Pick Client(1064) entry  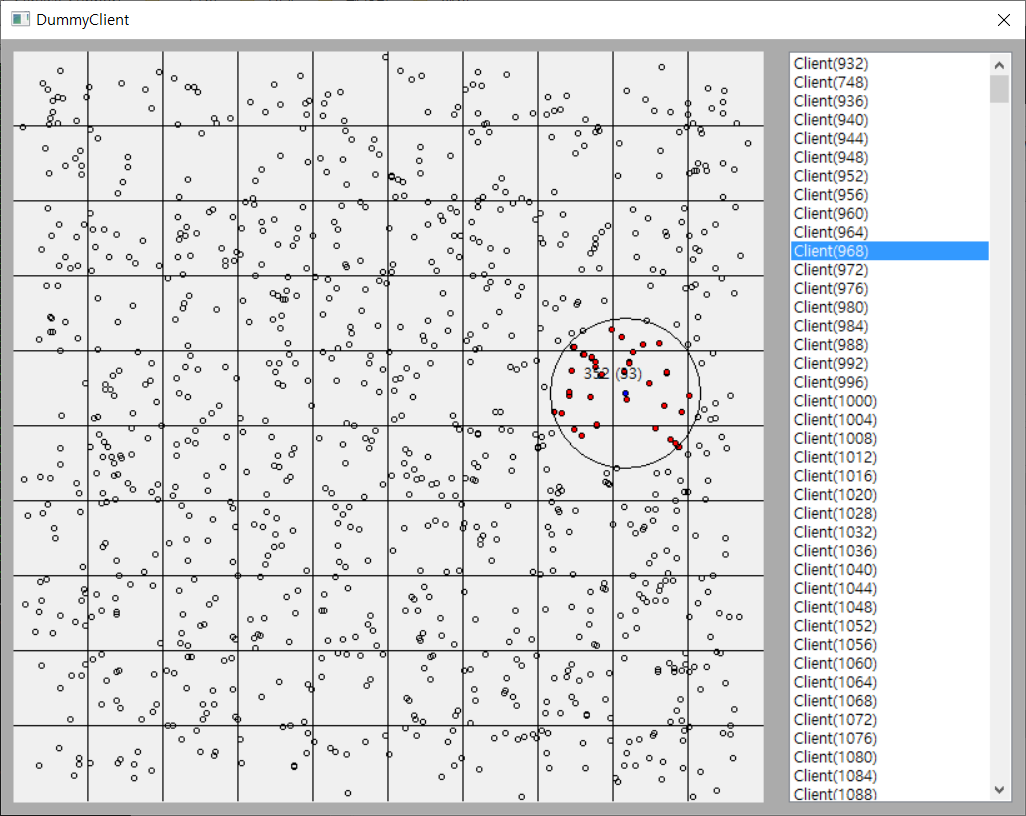coord(889,683)
